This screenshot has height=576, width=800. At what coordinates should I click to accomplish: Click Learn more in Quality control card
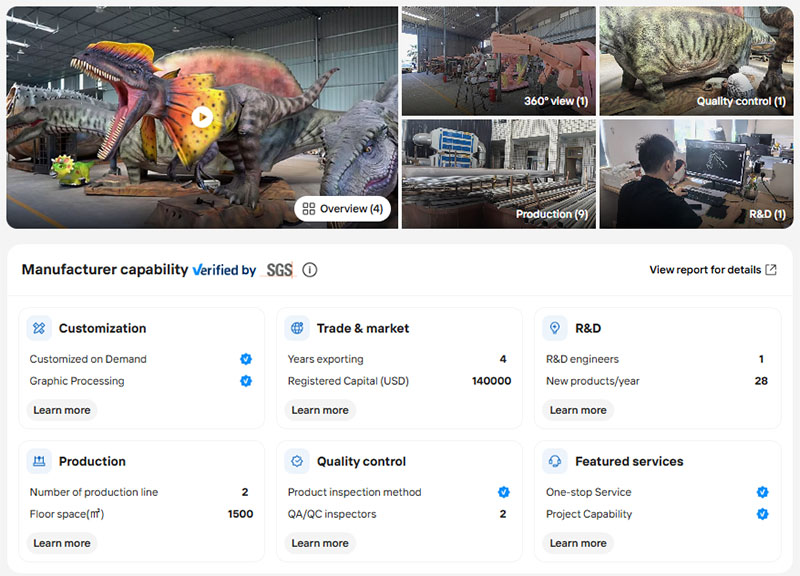click(320, 543)
